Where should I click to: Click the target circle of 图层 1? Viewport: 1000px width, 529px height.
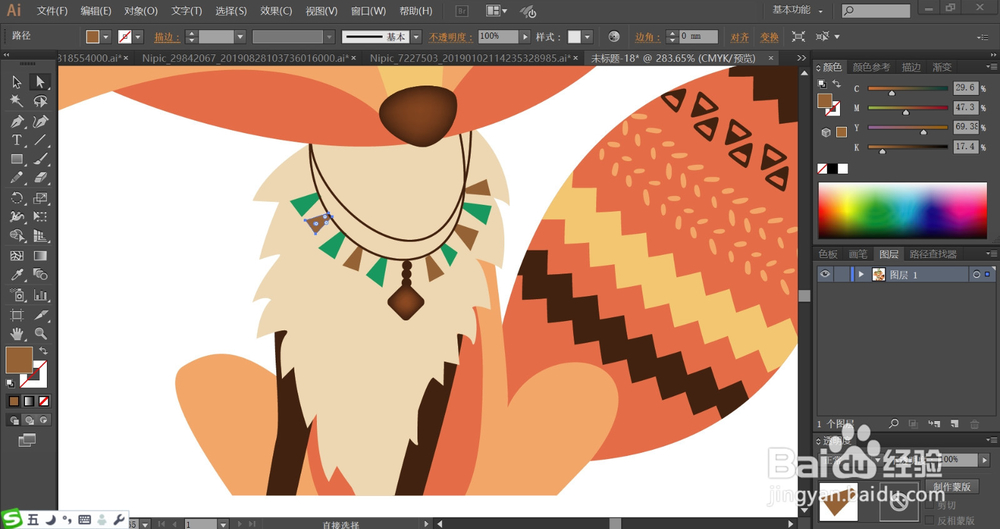point(976,274)
